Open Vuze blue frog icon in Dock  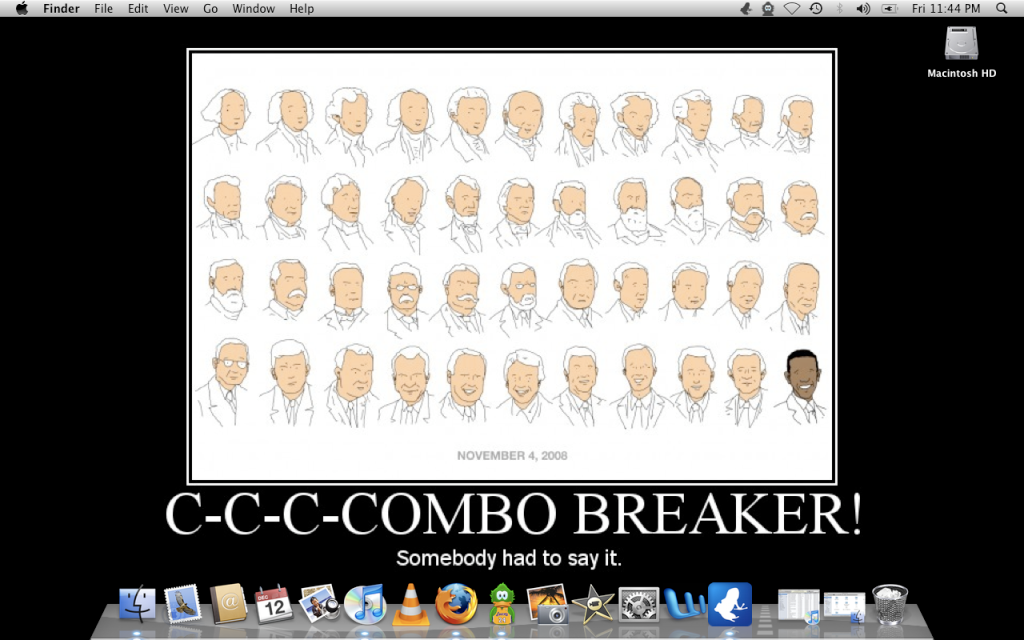click(729, 604)
